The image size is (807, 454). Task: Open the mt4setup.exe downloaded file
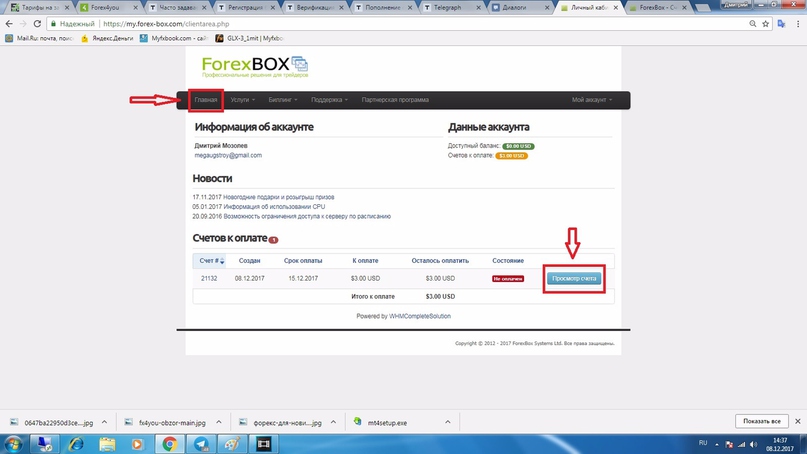click(387, 423)
